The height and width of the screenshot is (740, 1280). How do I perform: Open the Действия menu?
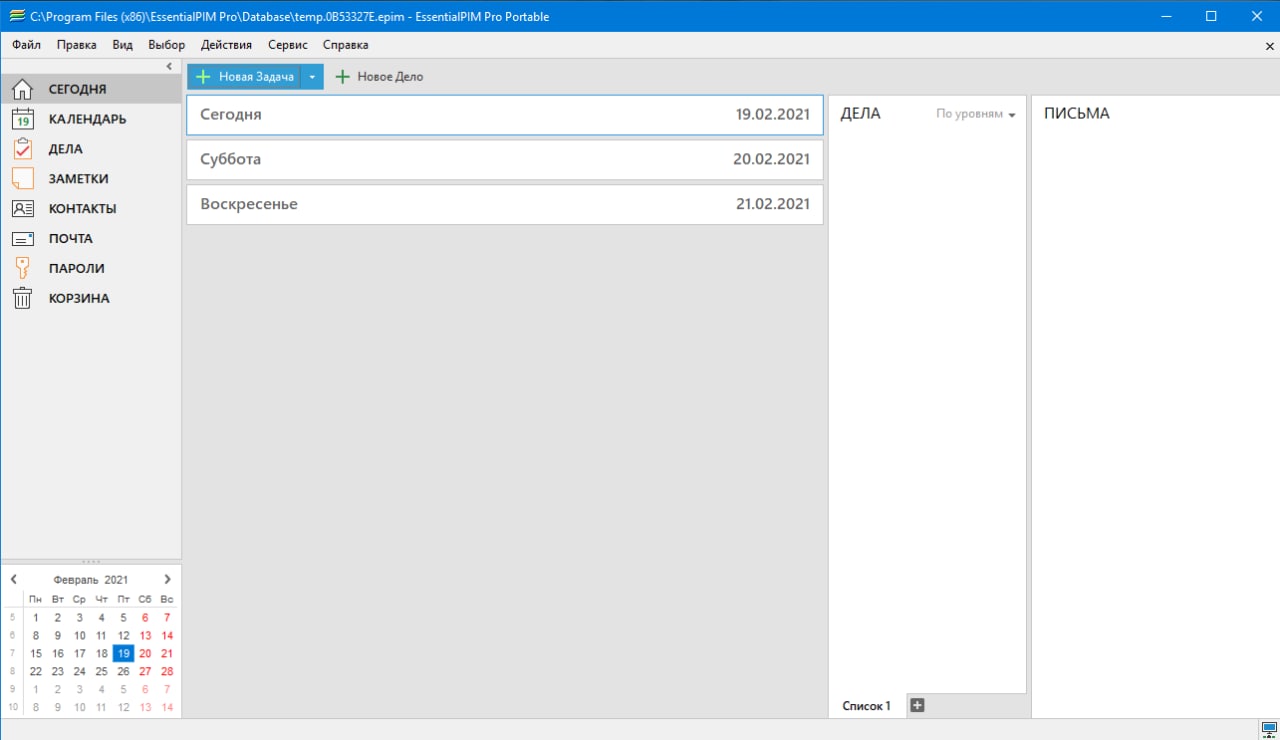227,45
